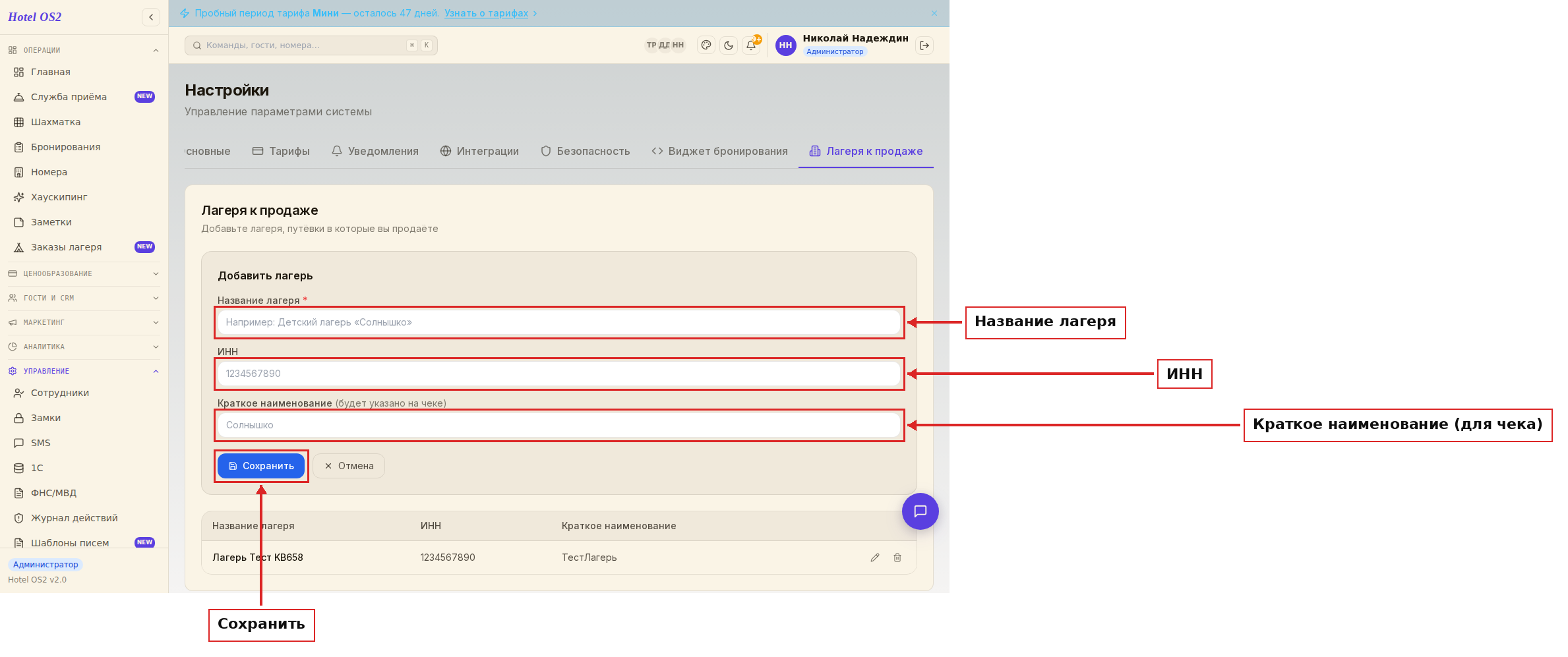
Task: Open the chat support bubble
Action: [x=920, y=511]
